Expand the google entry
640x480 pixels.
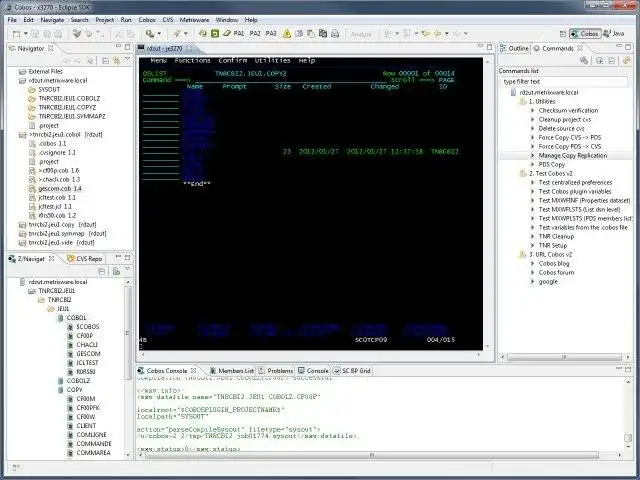coord(532,282)
